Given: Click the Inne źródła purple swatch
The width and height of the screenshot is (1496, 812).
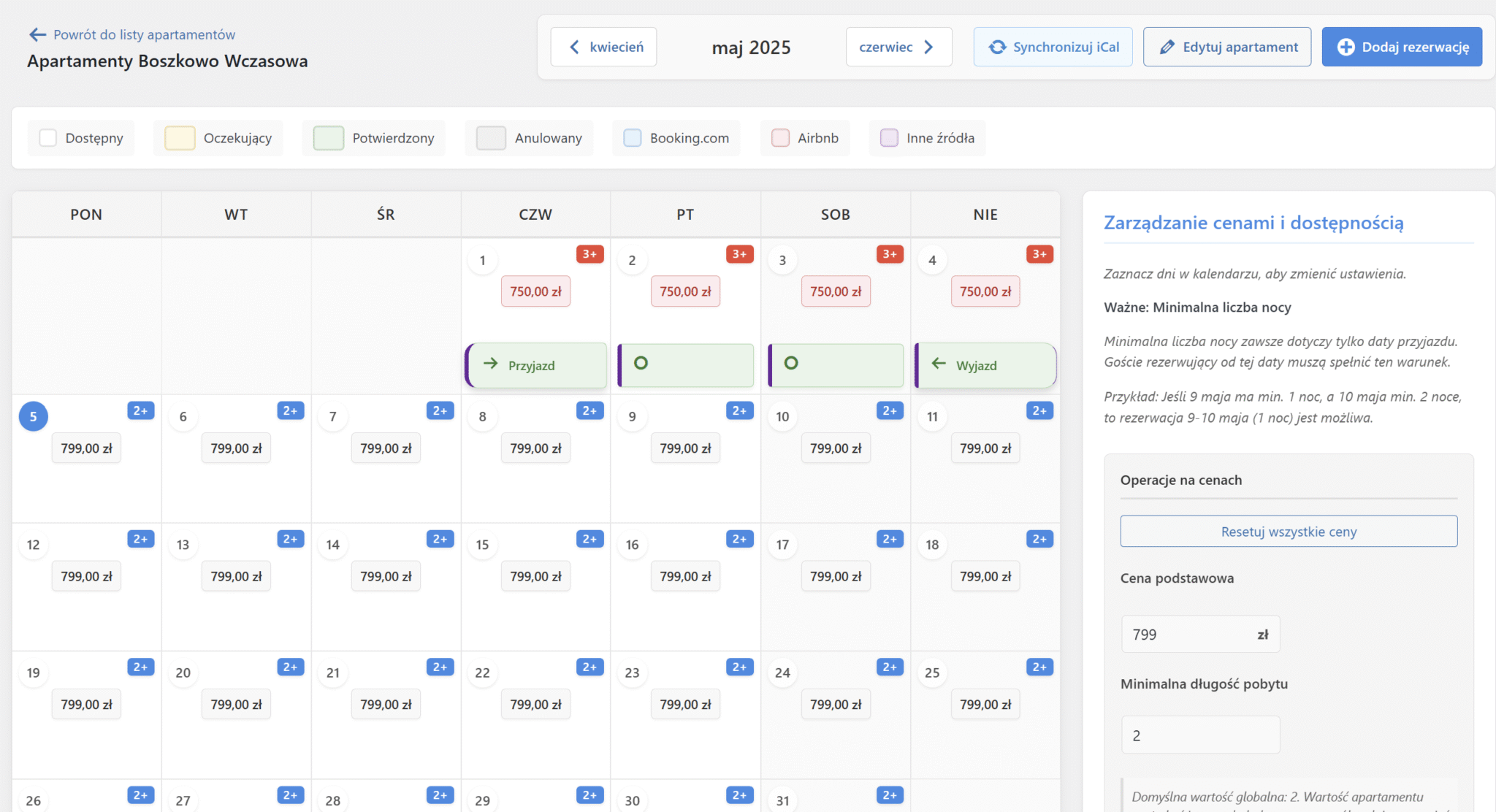Looking at the screenshot, I should (x=889, y=138).
